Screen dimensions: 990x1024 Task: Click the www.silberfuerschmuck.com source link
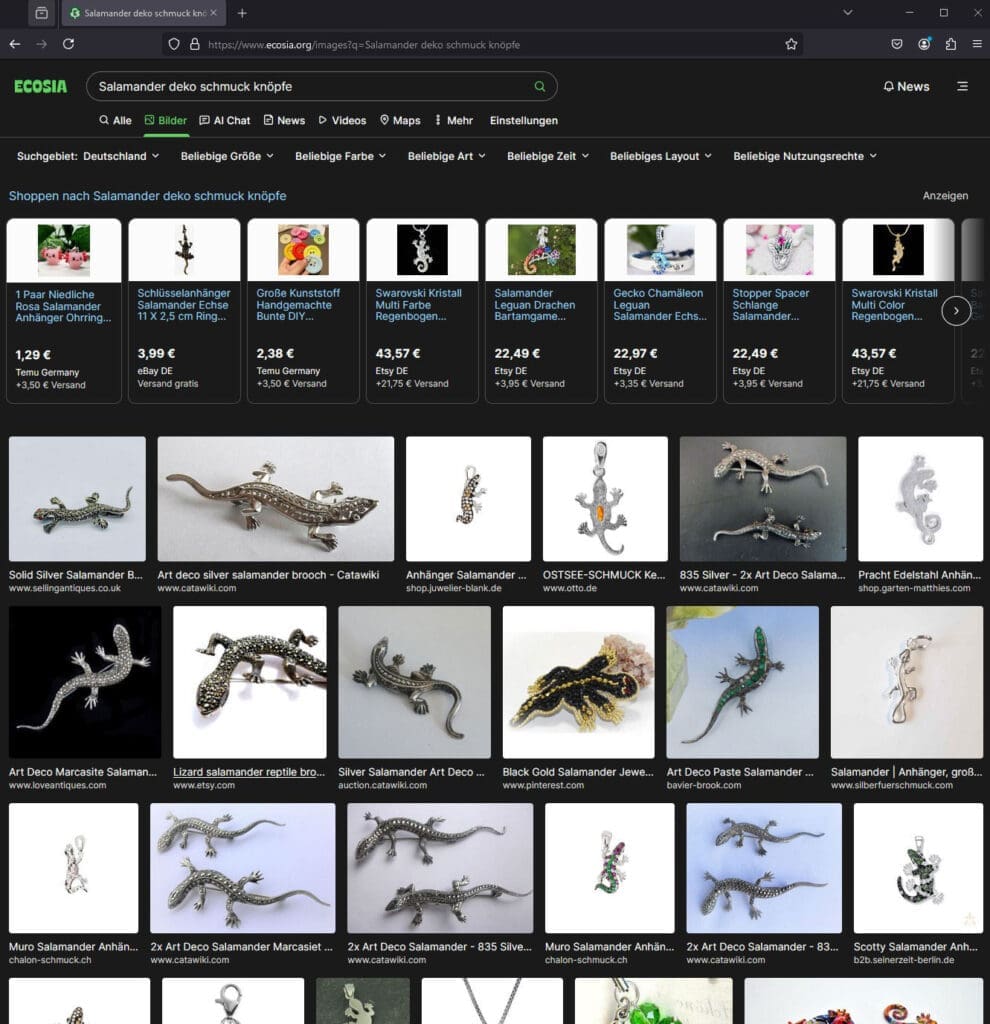892,786
